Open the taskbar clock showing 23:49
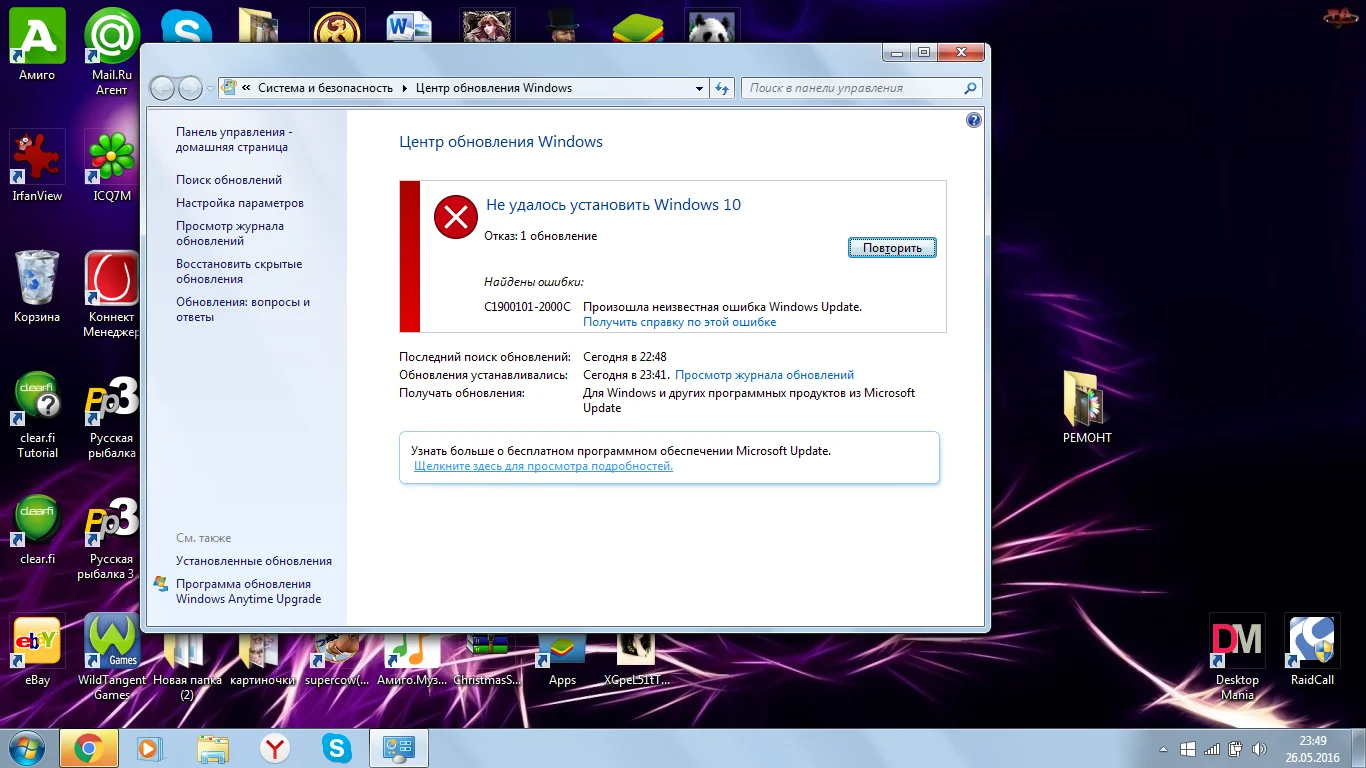Screen dimensions: 1366x768 1313,749
